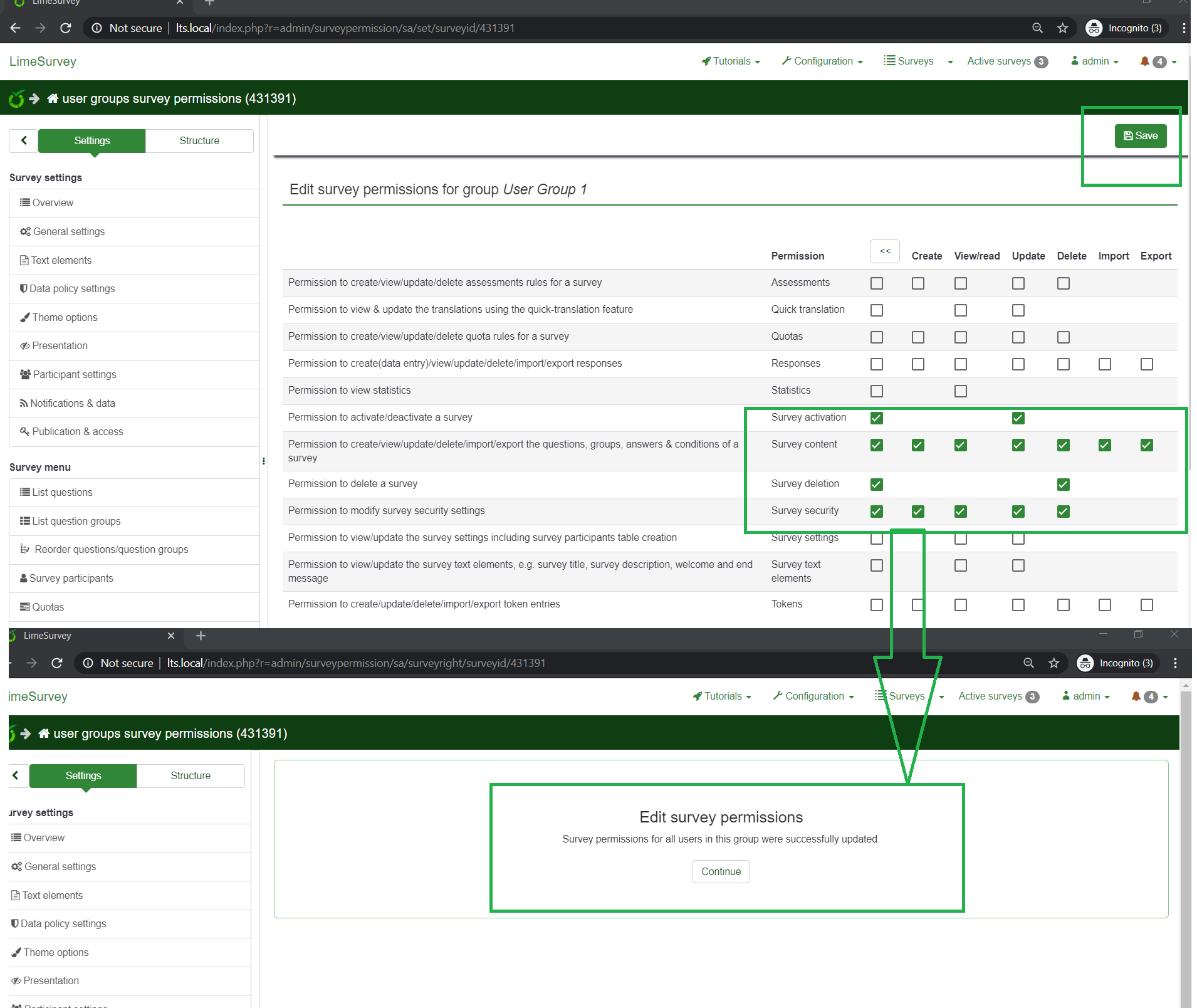Check the Statistics View/read permission
Screen dimensions: 1197x1008
[960, 391]
